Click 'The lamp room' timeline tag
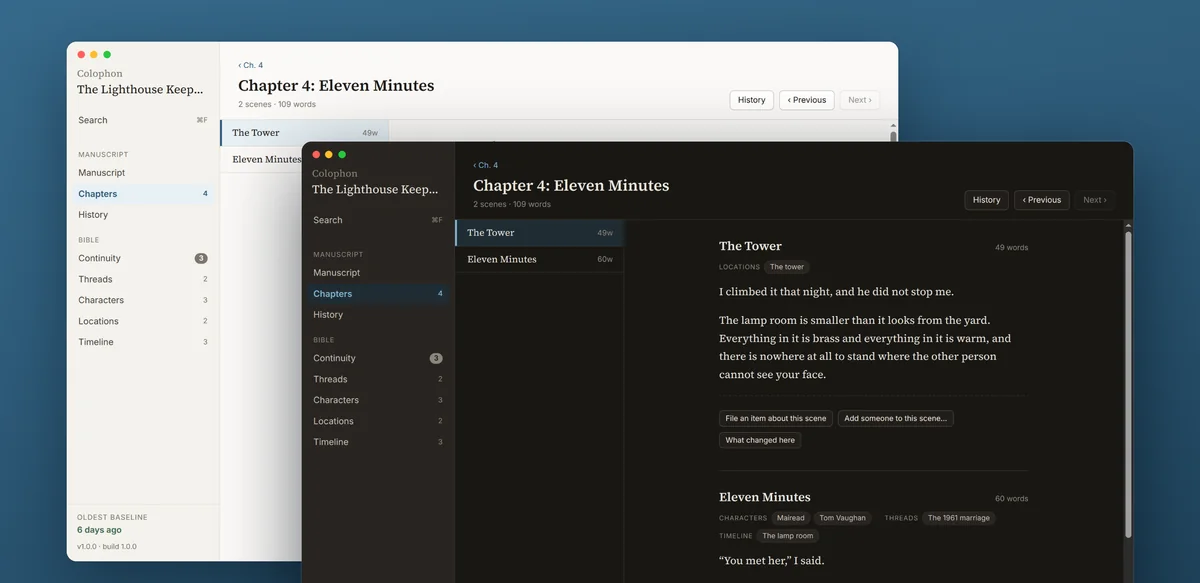Screen dimensions: 1200x583 click(788, 536)
